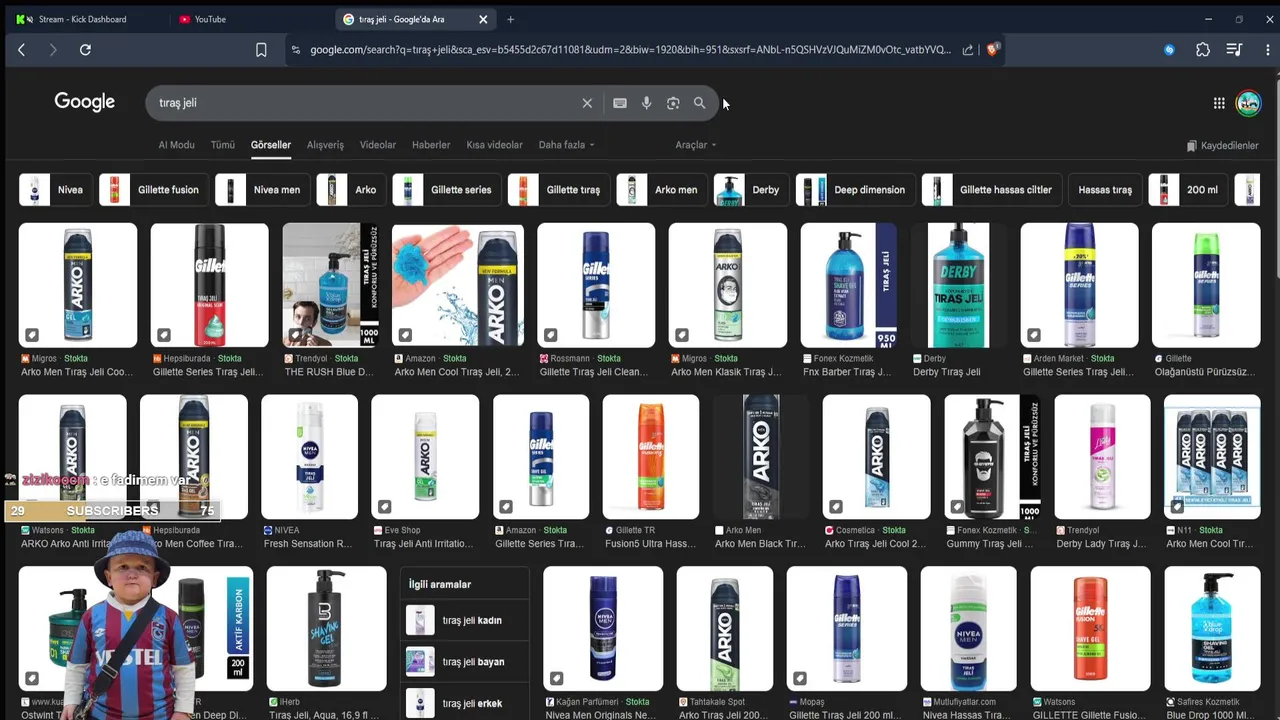Open the browser extensions puzzle icon
Screen dimensions: 1280x720
coord(1203,50)
